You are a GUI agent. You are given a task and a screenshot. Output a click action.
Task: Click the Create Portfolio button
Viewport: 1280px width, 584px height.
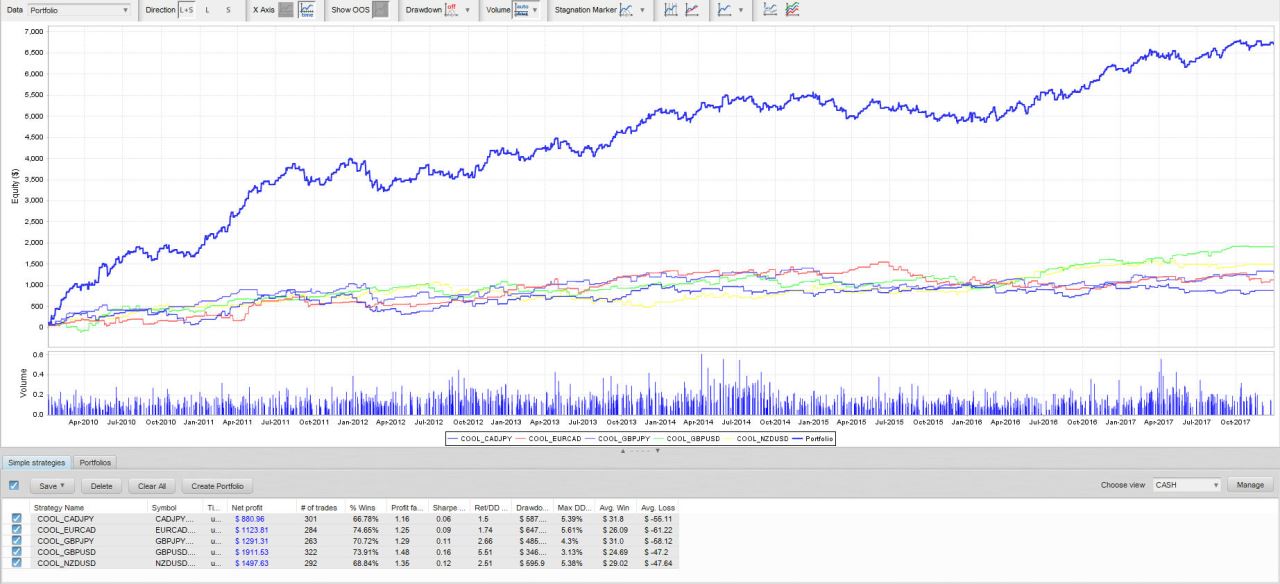point(217,486)
